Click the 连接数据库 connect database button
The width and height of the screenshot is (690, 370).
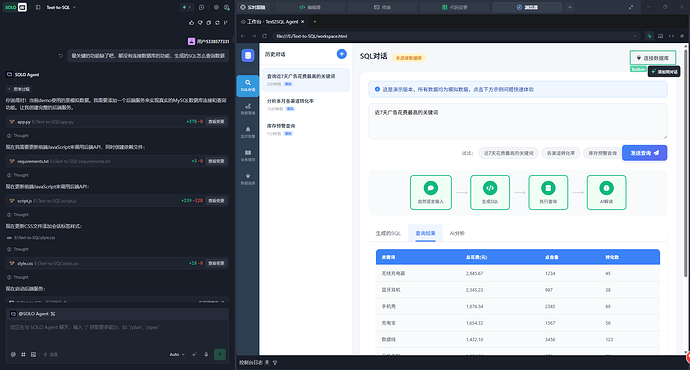[653, 58]
